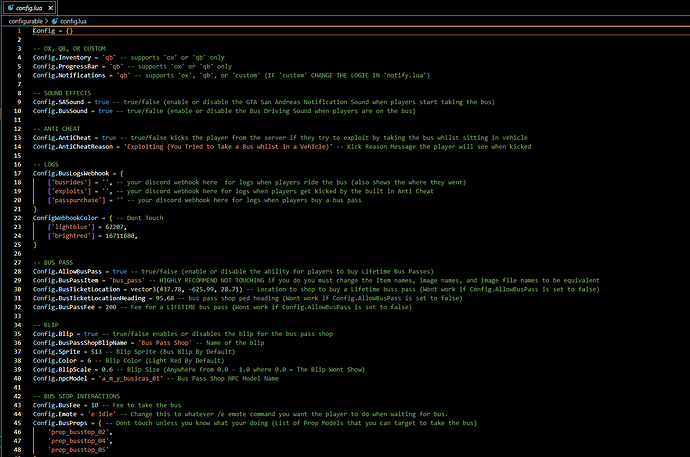
Task: Click the 200 value of Config.BusPassFee
Action: coord(110,307)
